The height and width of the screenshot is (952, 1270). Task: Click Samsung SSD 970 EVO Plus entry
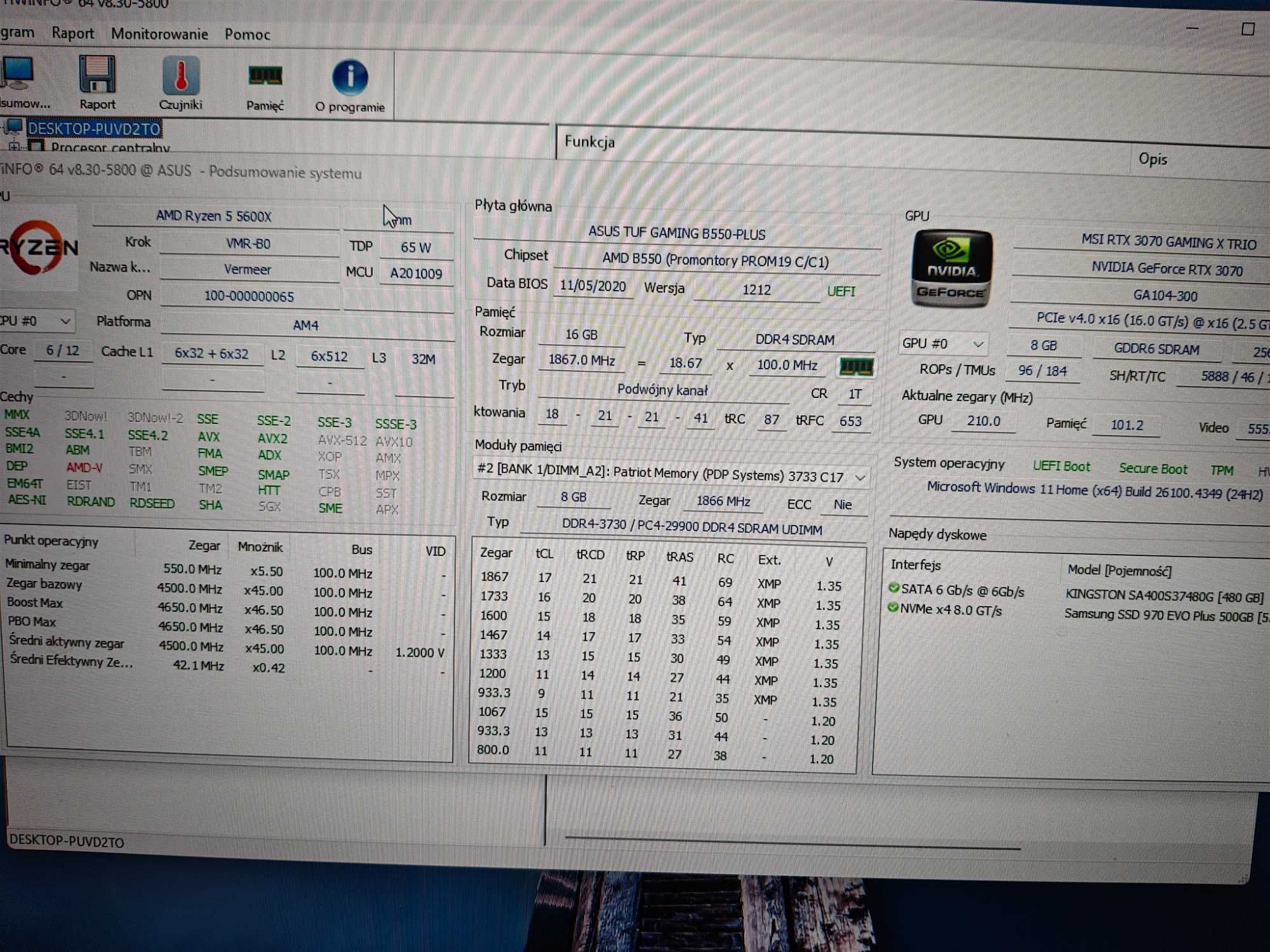1166,616
